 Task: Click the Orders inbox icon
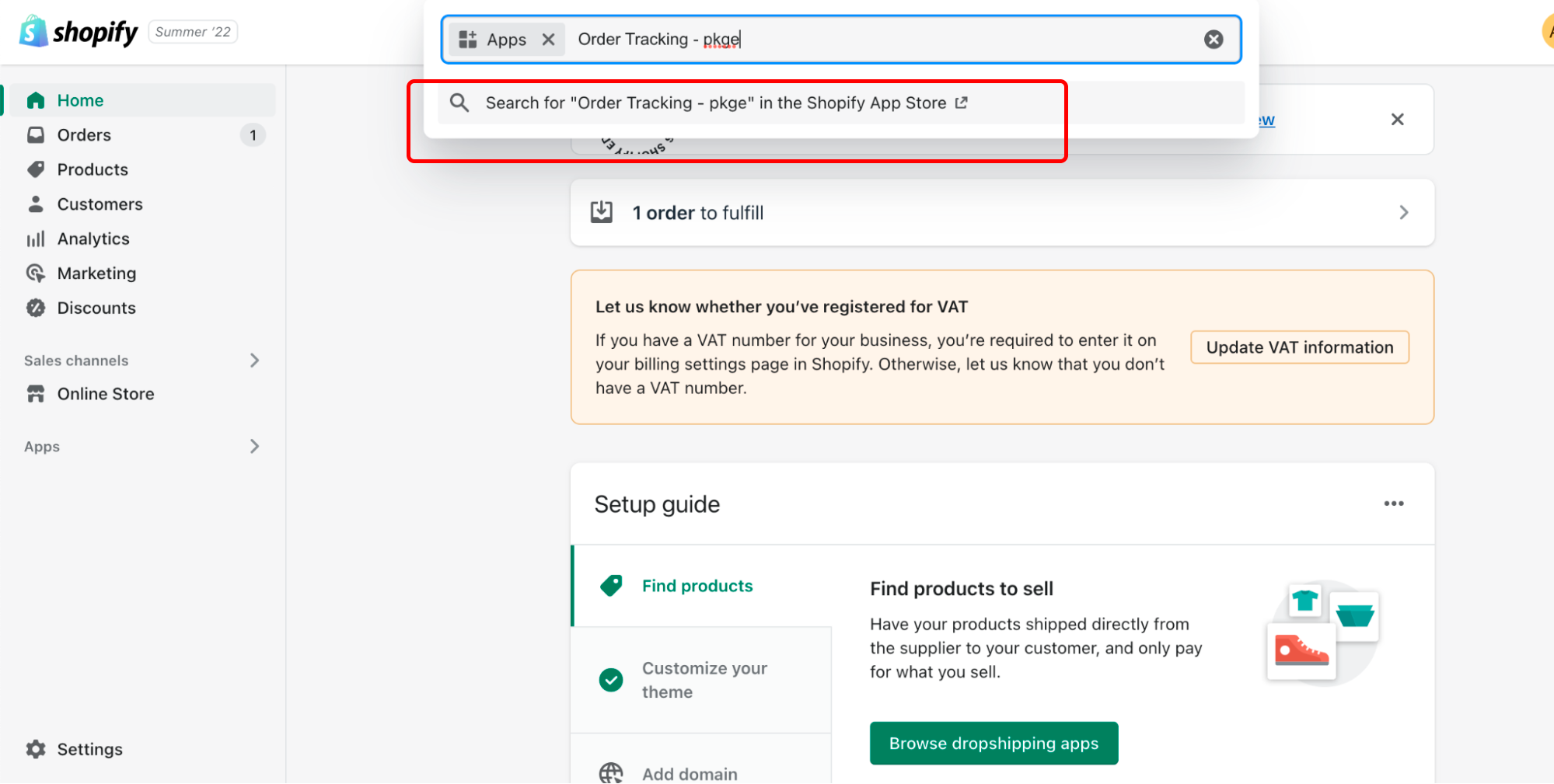tap(36, 135)
